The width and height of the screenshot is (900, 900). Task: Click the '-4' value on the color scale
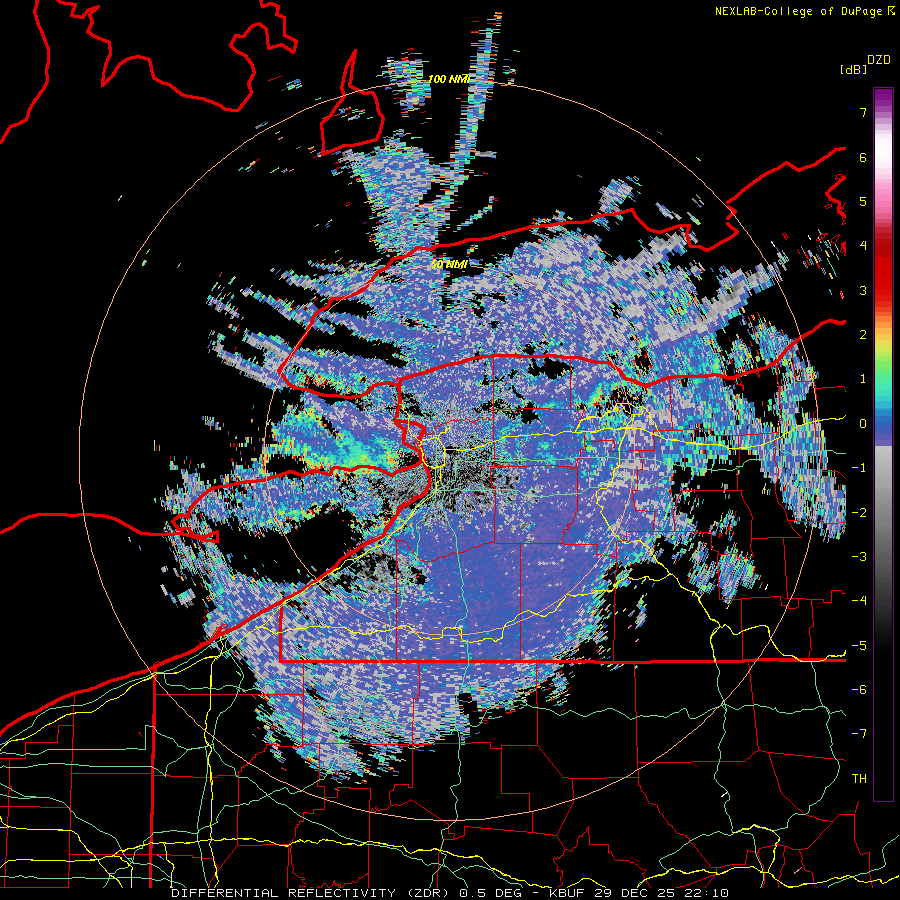click(x=859, y=601)
